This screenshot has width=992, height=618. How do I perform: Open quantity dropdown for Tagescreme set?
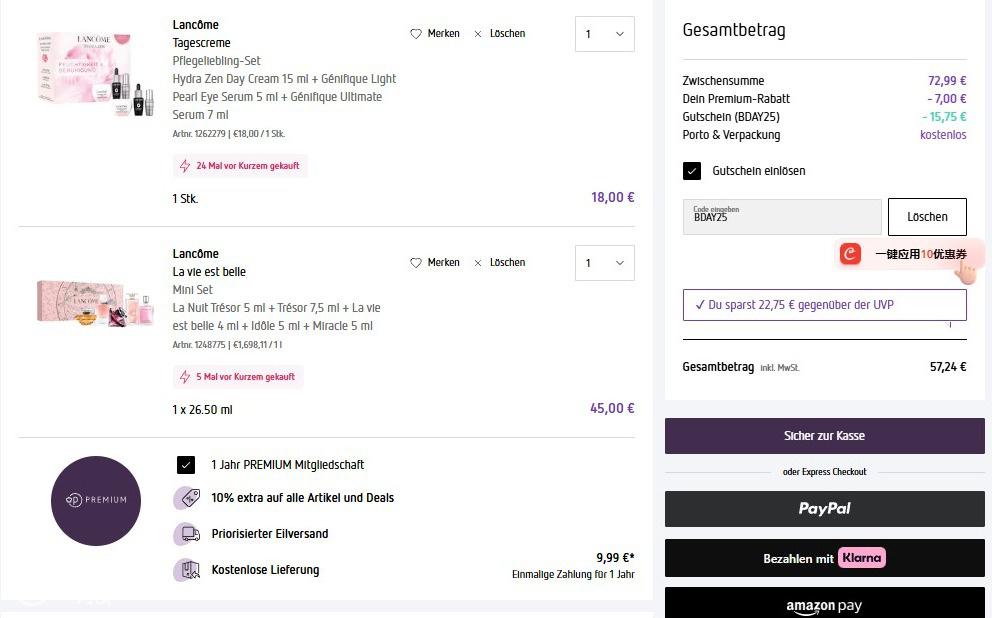pyautogui.click(x=604, y=34)
